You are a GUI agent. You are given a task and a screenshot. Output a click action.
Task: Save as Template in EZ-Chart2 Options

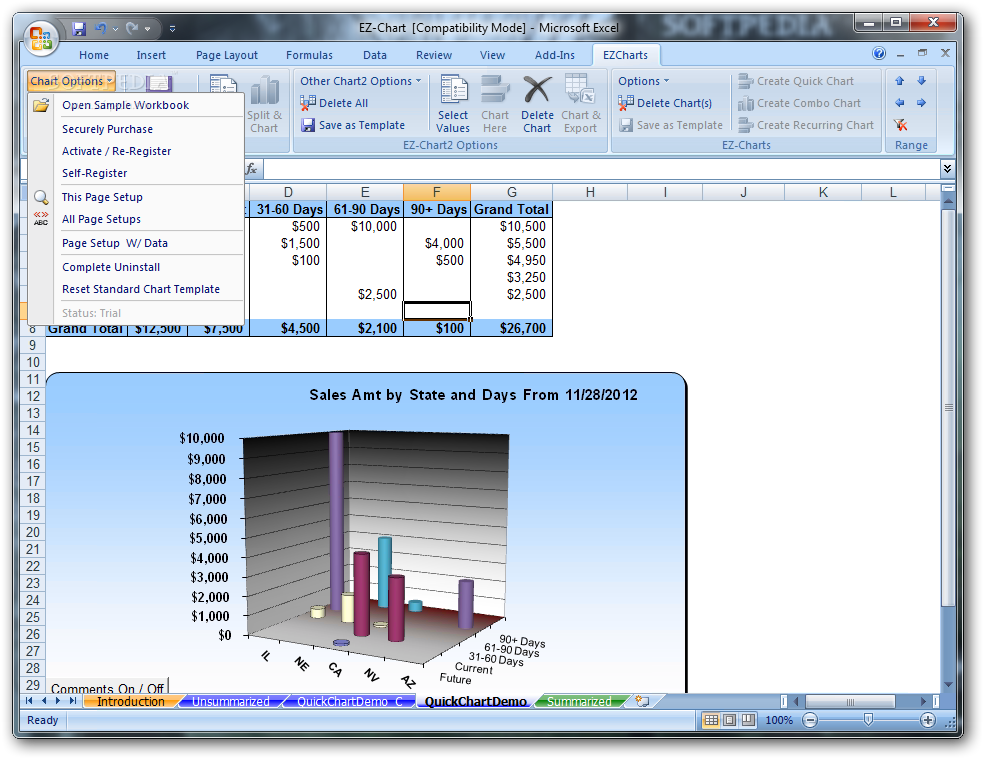pos(353,125)
